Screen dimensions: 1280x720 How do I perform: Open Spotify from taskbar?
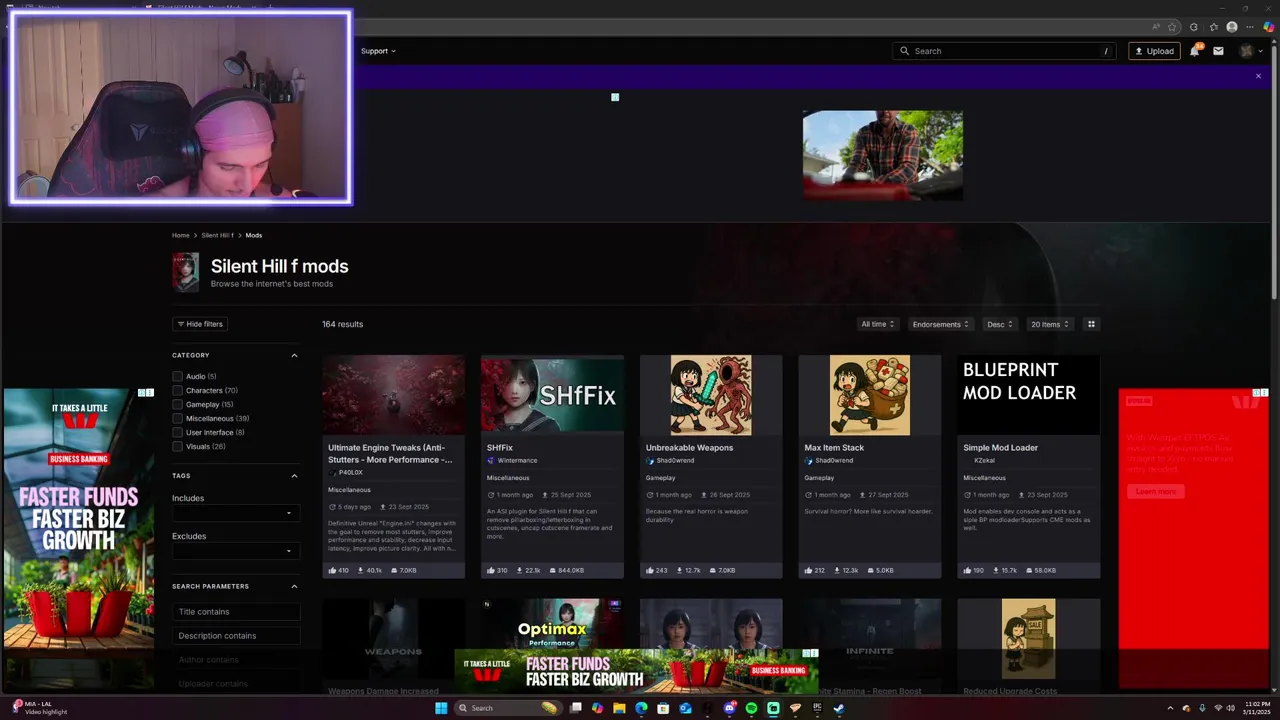(x=751, y=708)
